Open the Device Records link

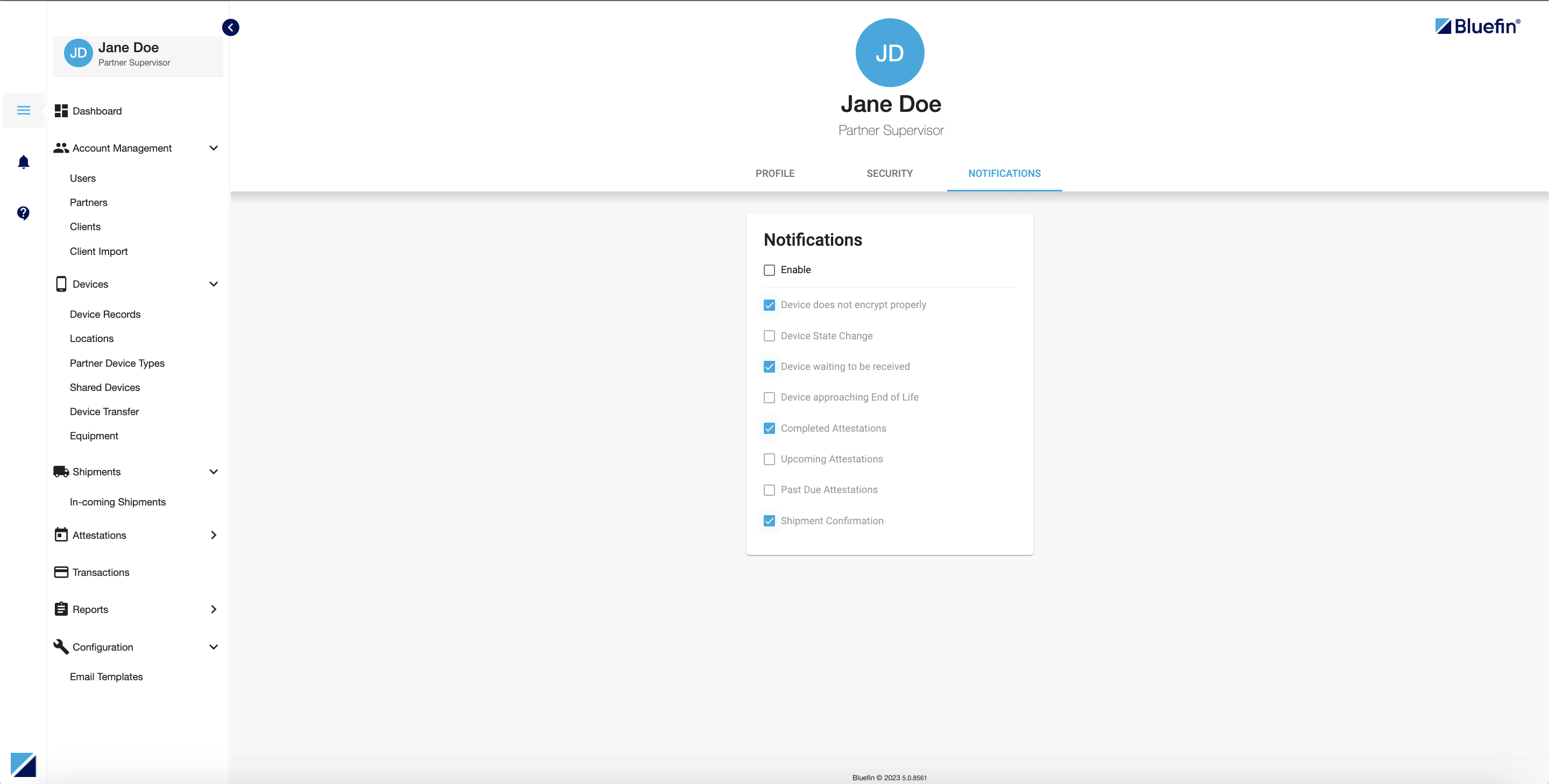(x=105, y=314)
